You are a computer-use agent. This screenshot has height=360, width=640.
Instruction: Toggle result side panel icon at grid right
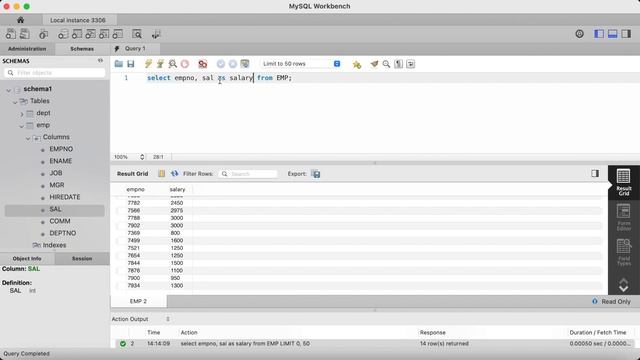595,173
